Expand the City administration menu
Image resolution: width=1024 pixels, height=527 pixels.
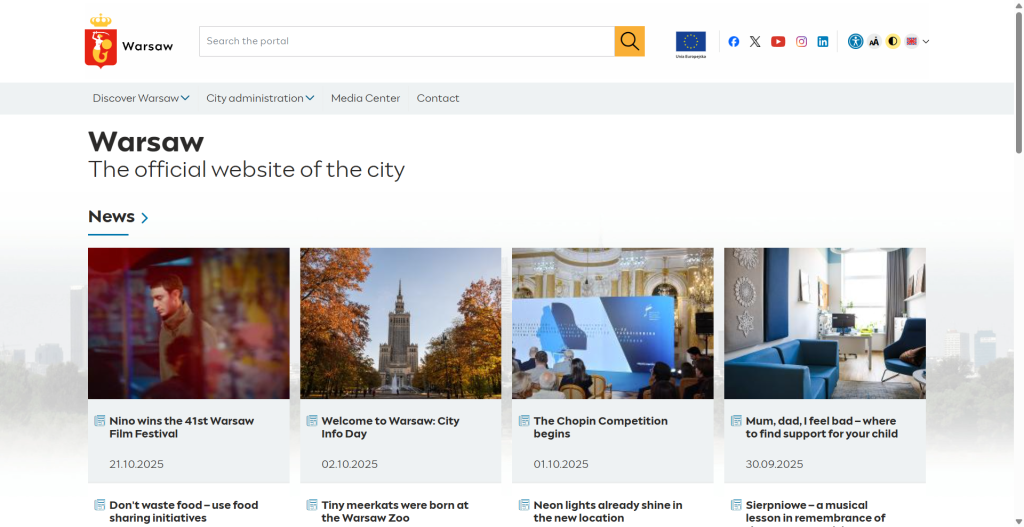(260, 98)
